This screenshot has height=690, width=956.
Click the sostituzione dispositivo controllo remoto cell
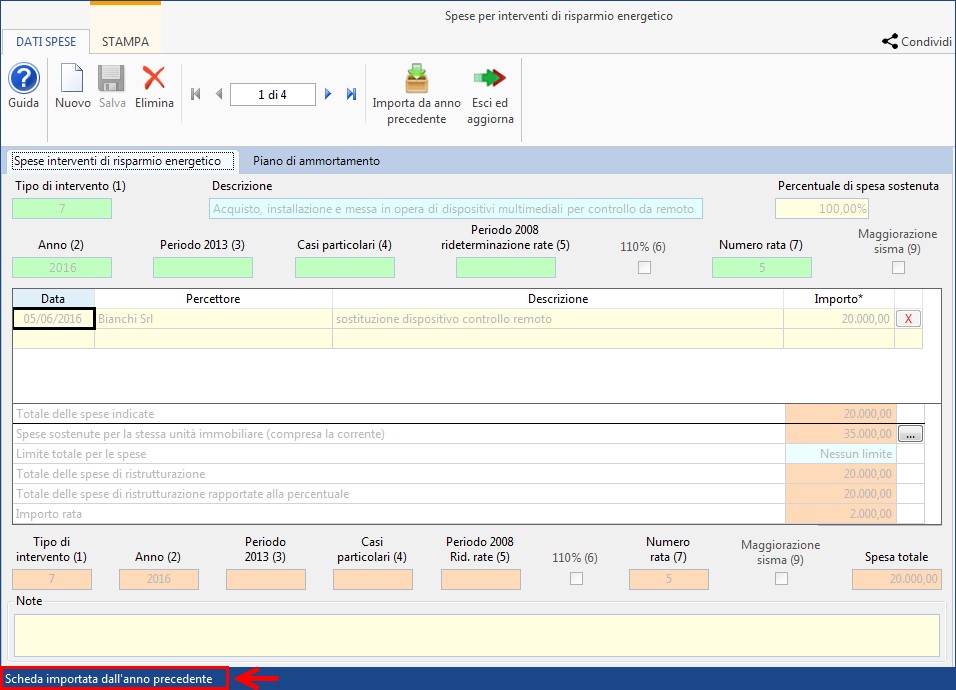(558, 319)
